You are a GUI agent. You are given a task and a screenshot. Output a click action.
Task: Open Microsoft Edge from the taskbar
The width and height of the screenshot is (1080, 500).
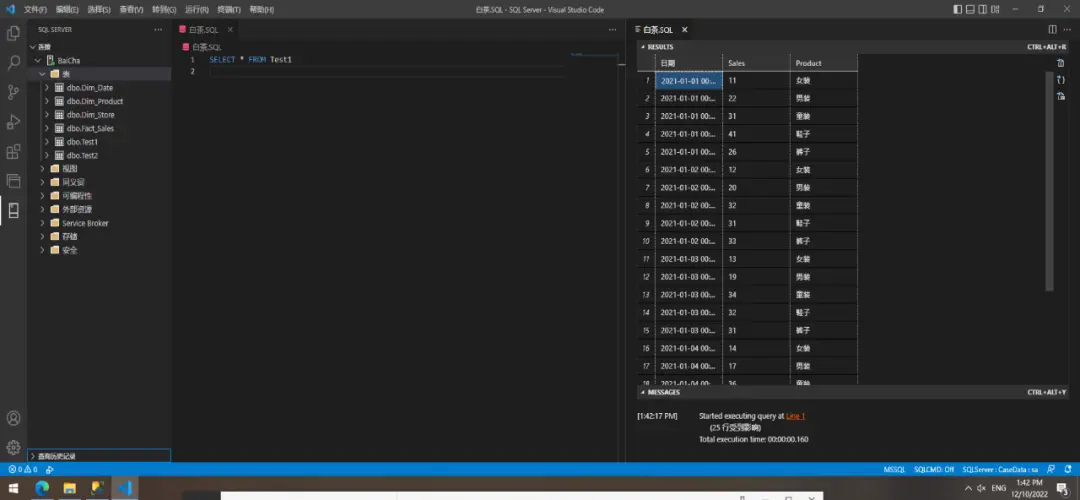coord(42,488)
